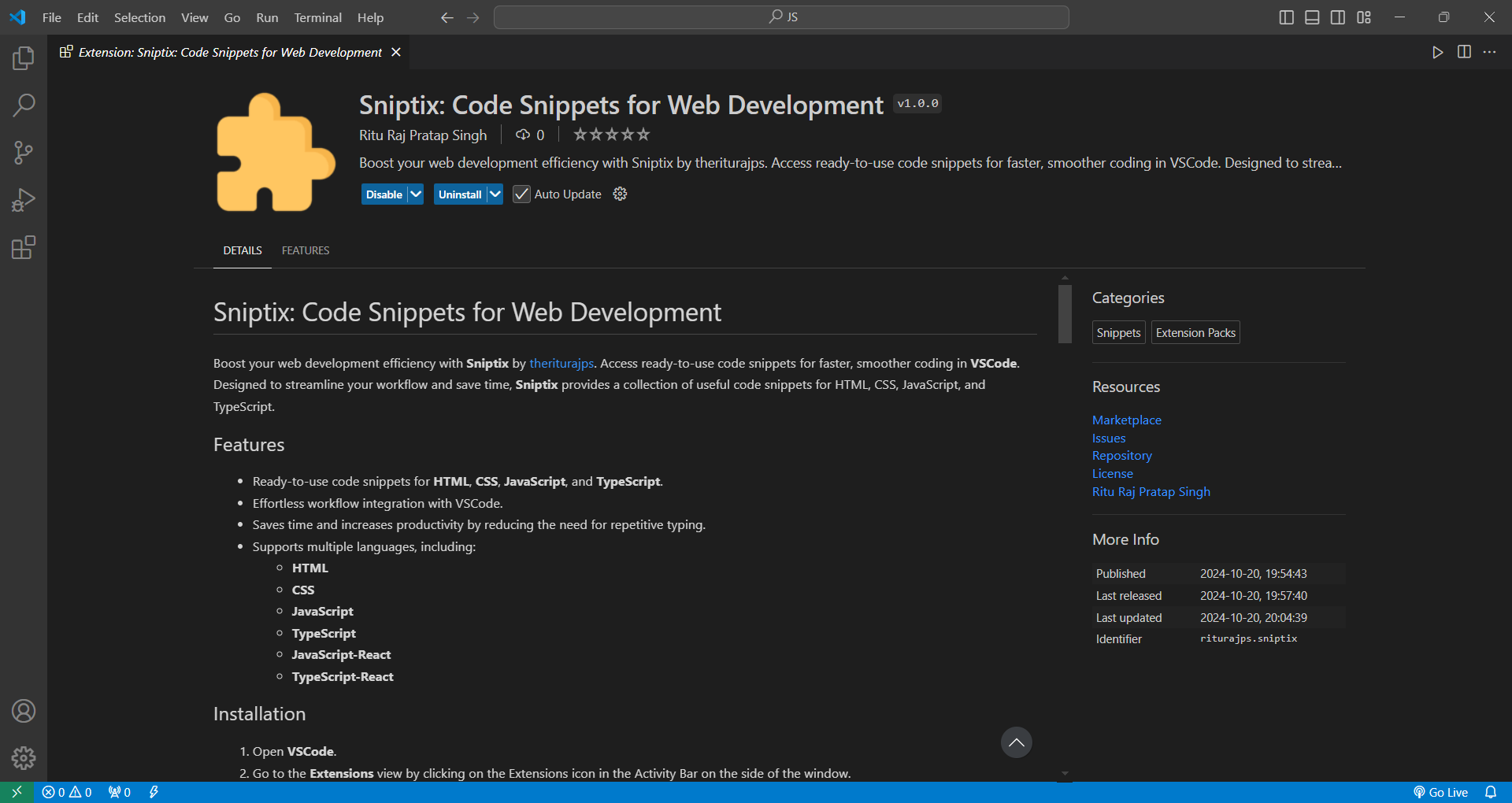
Task: Click the ports forwarded status item
Action: point(120,792)
